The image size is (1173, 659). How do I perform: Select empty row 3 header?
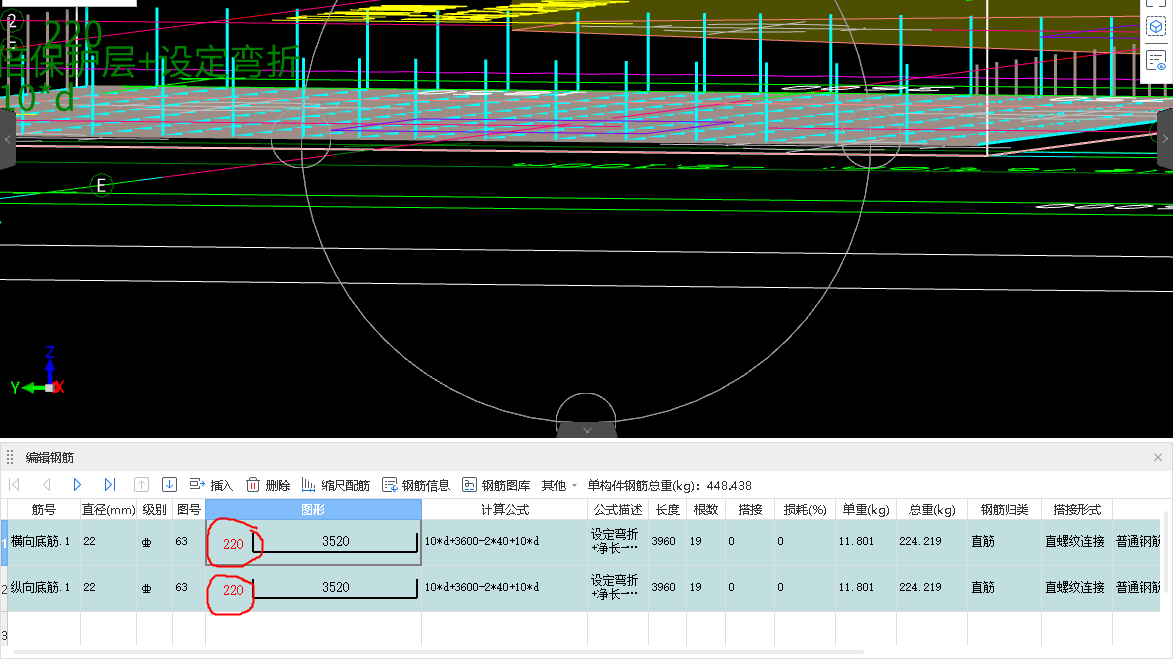pos(4,635)
